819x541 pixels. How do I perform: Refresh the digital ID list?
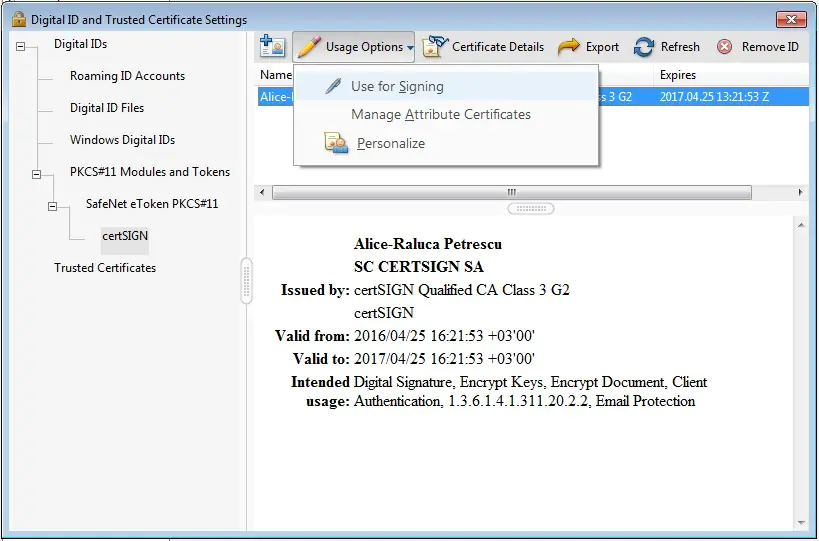point(667,47)
